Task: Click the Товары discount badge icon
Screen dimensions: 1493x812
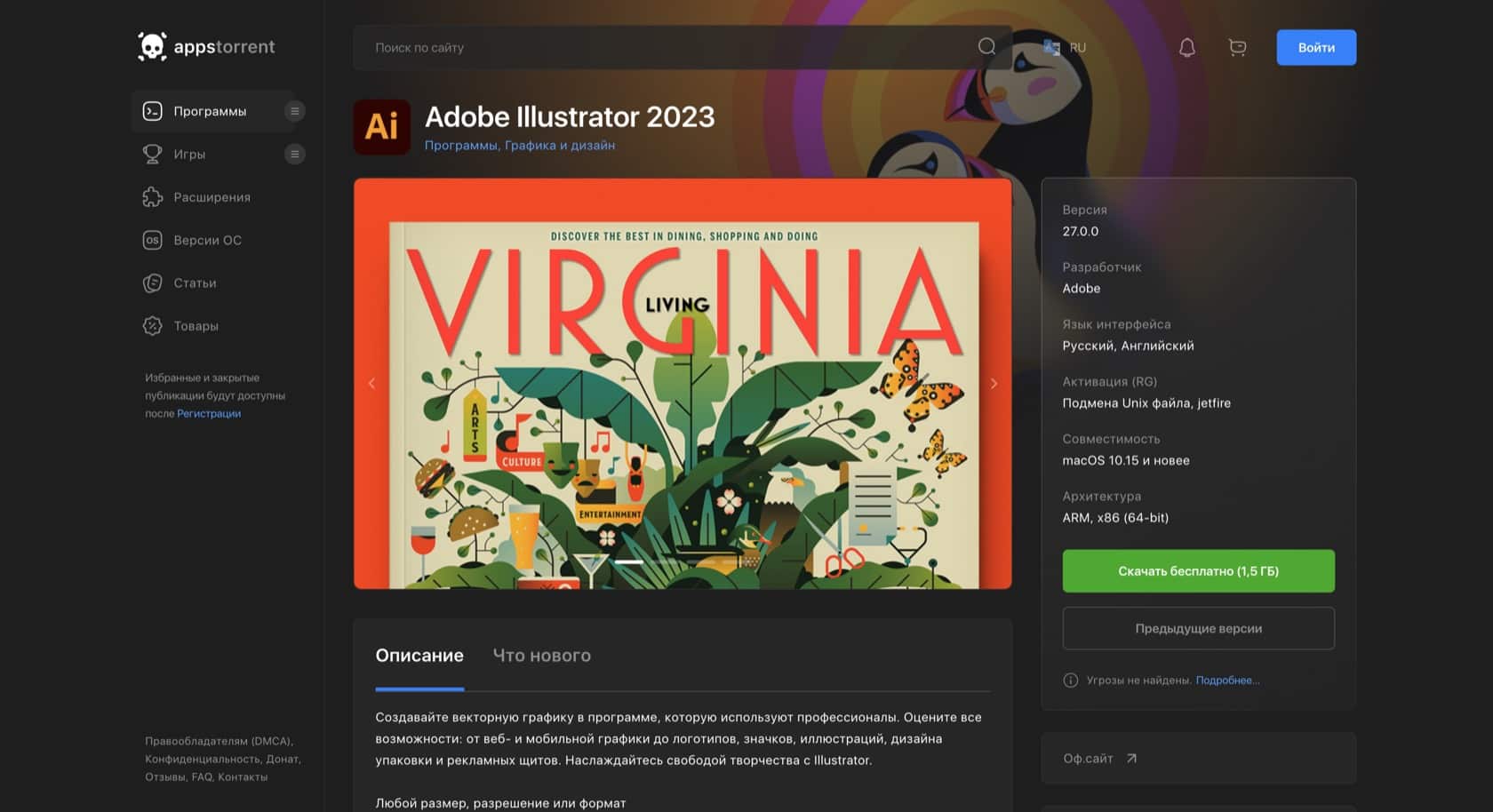Action: tap(153, 326)
